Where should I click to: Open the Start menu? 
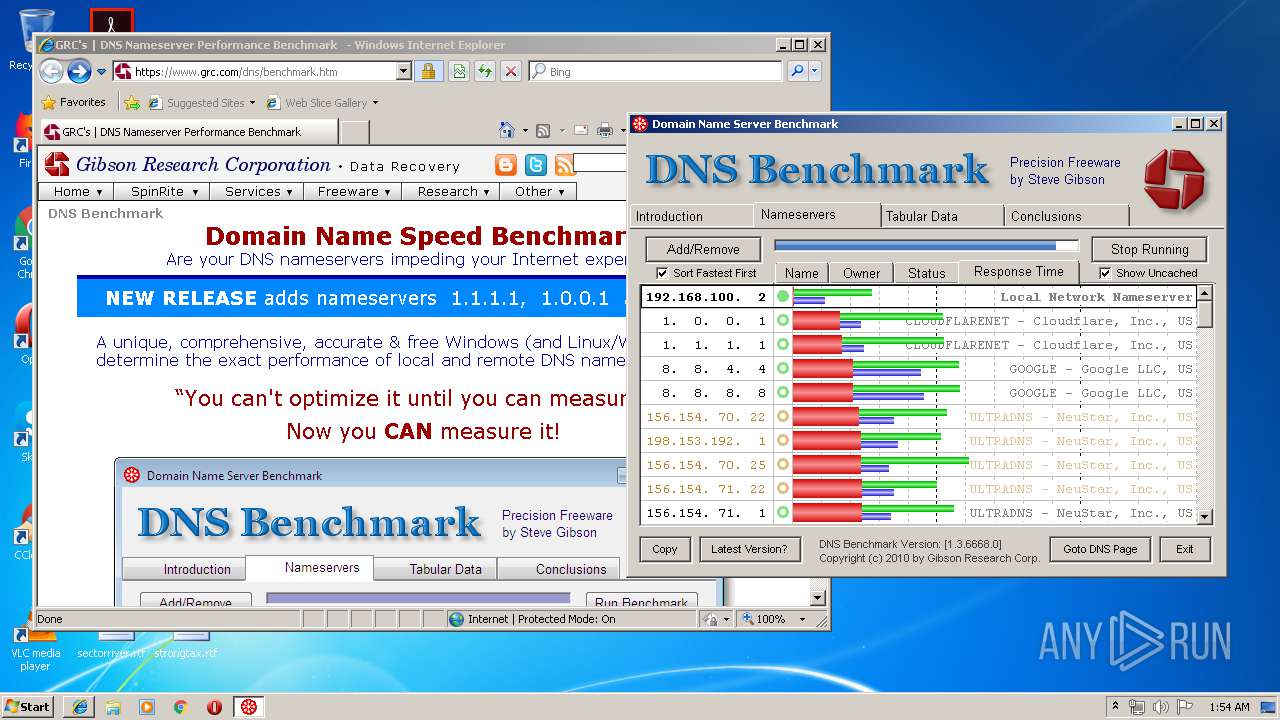tap(27, 707)
